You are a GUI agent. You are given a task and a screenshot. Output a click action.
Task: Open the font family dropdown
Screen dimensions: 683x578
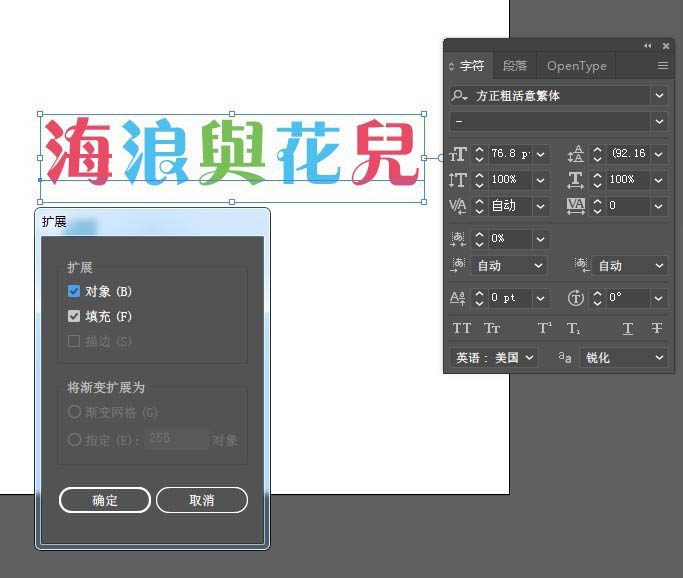(x=659, y=95)
